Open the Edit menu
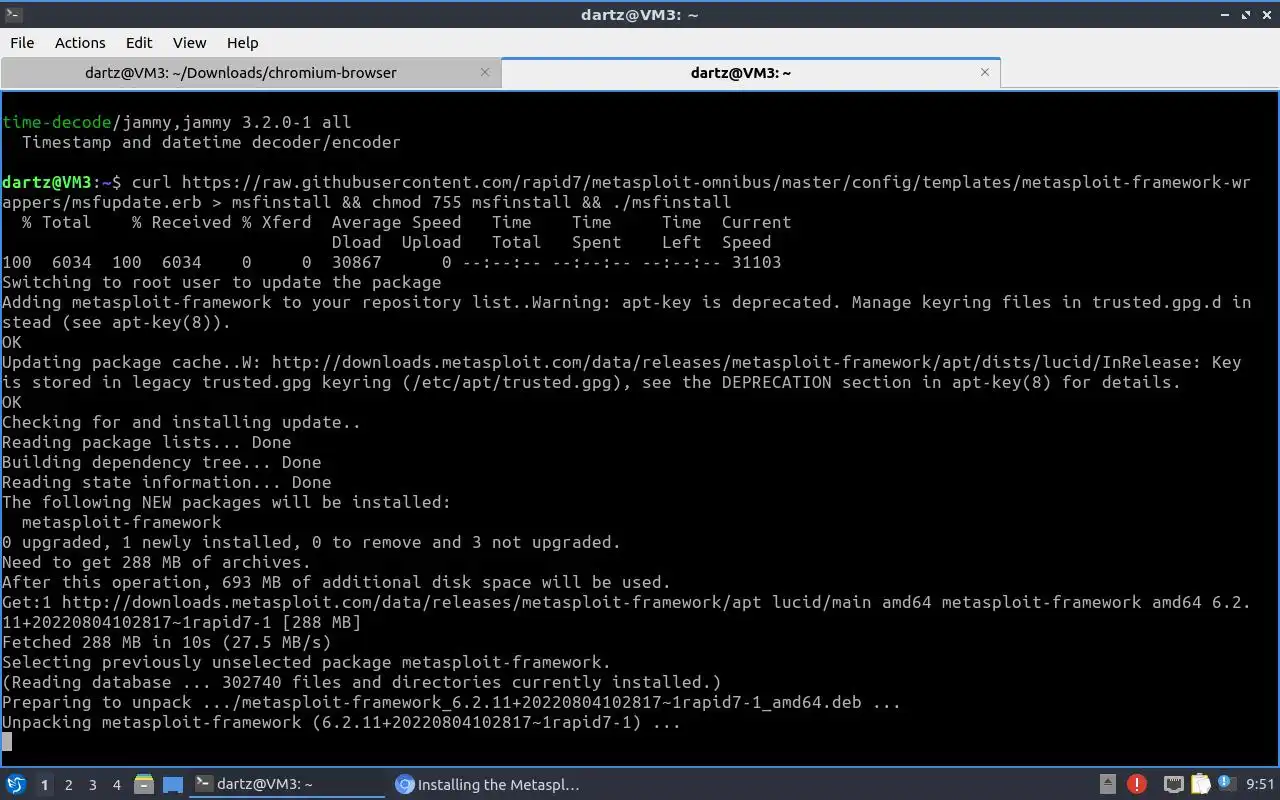The height and width of the screenshot is (800, 1280). click(x=139, y=43)
